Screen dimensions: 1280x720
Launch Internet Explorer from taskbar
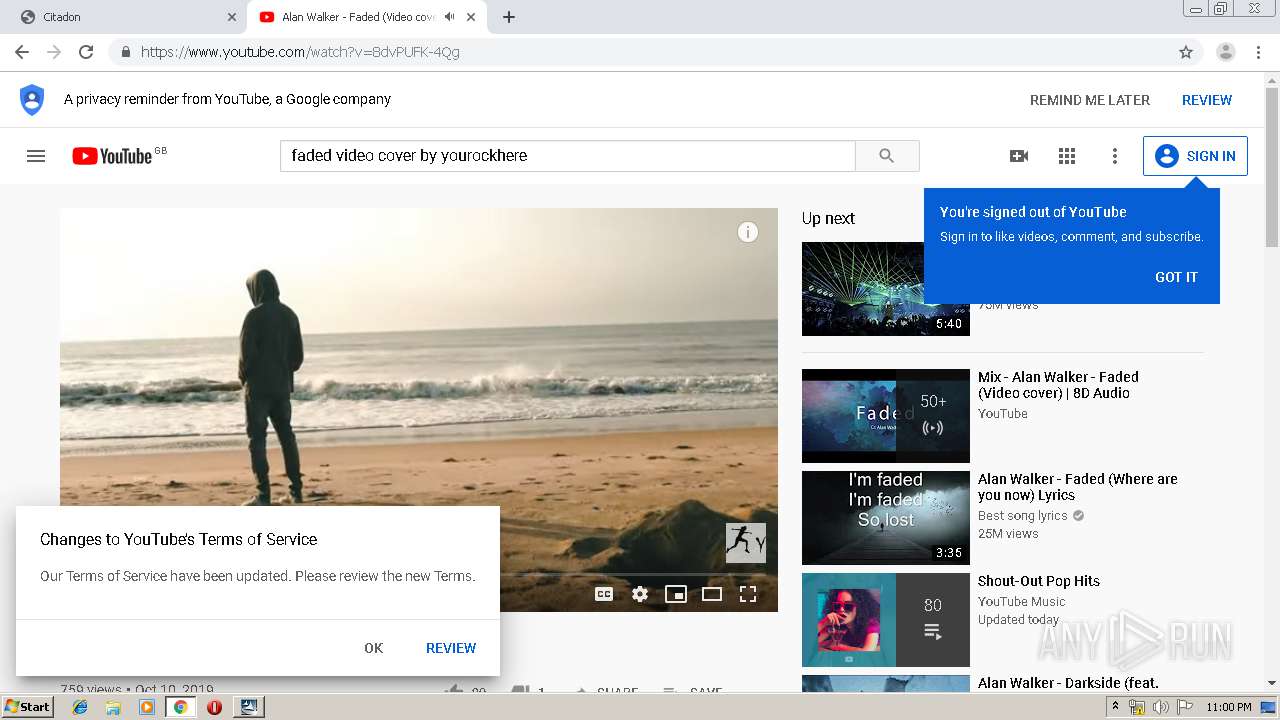click(x=80, y=707)
